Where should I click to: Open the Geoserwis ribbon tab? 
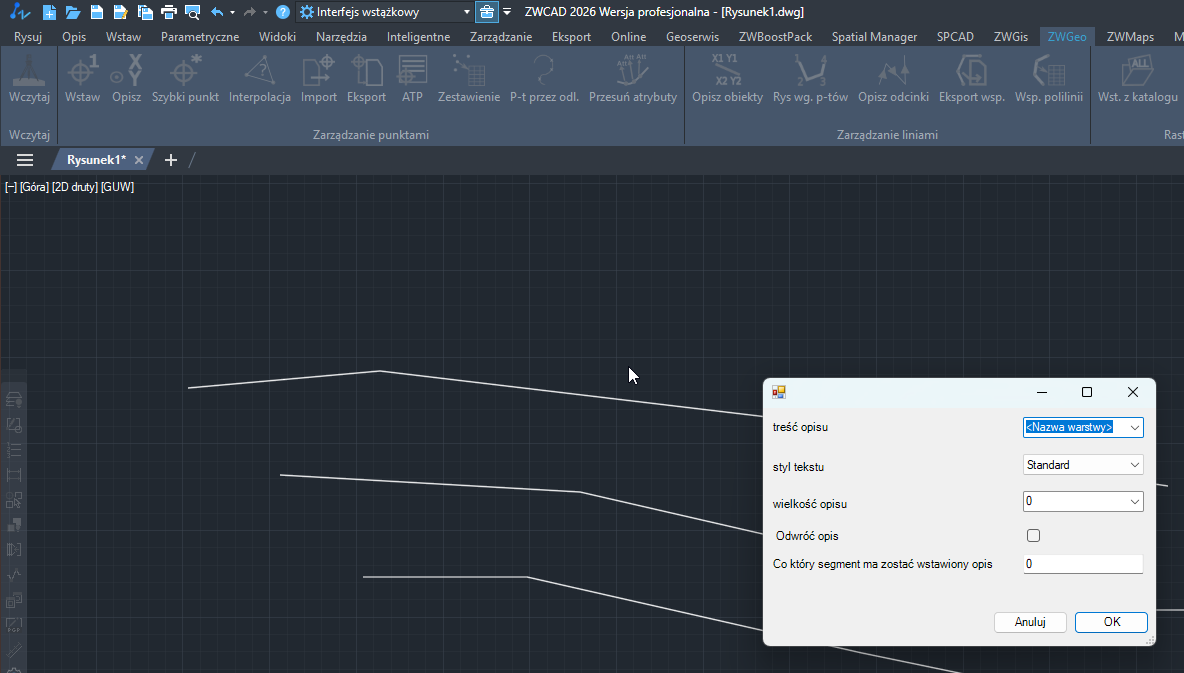[x=692, y=37]
